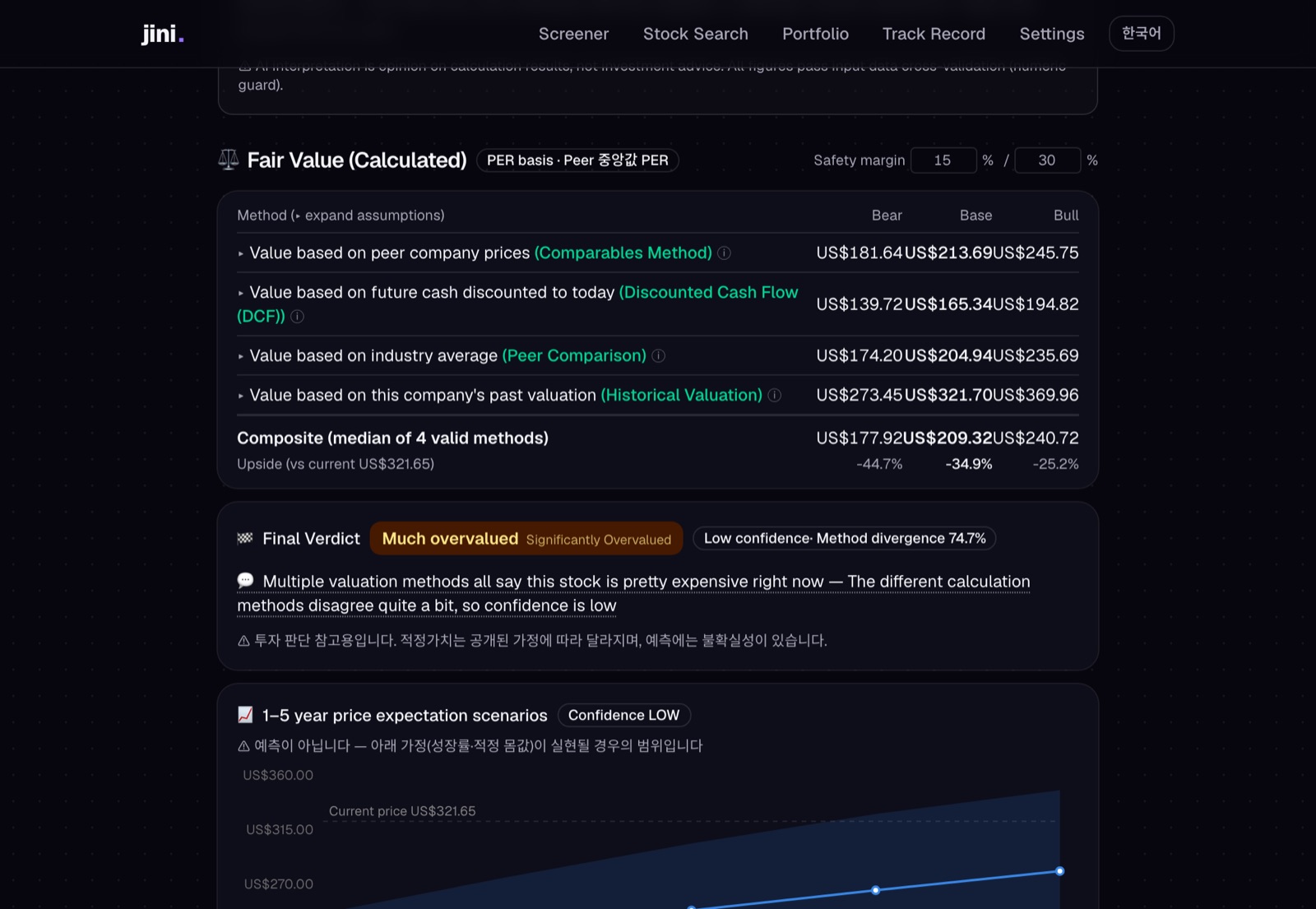The height and width of the screenshot is (909, 1316).
Task: Expand Comparables Method assumptions row
Action: coord(657,253)
